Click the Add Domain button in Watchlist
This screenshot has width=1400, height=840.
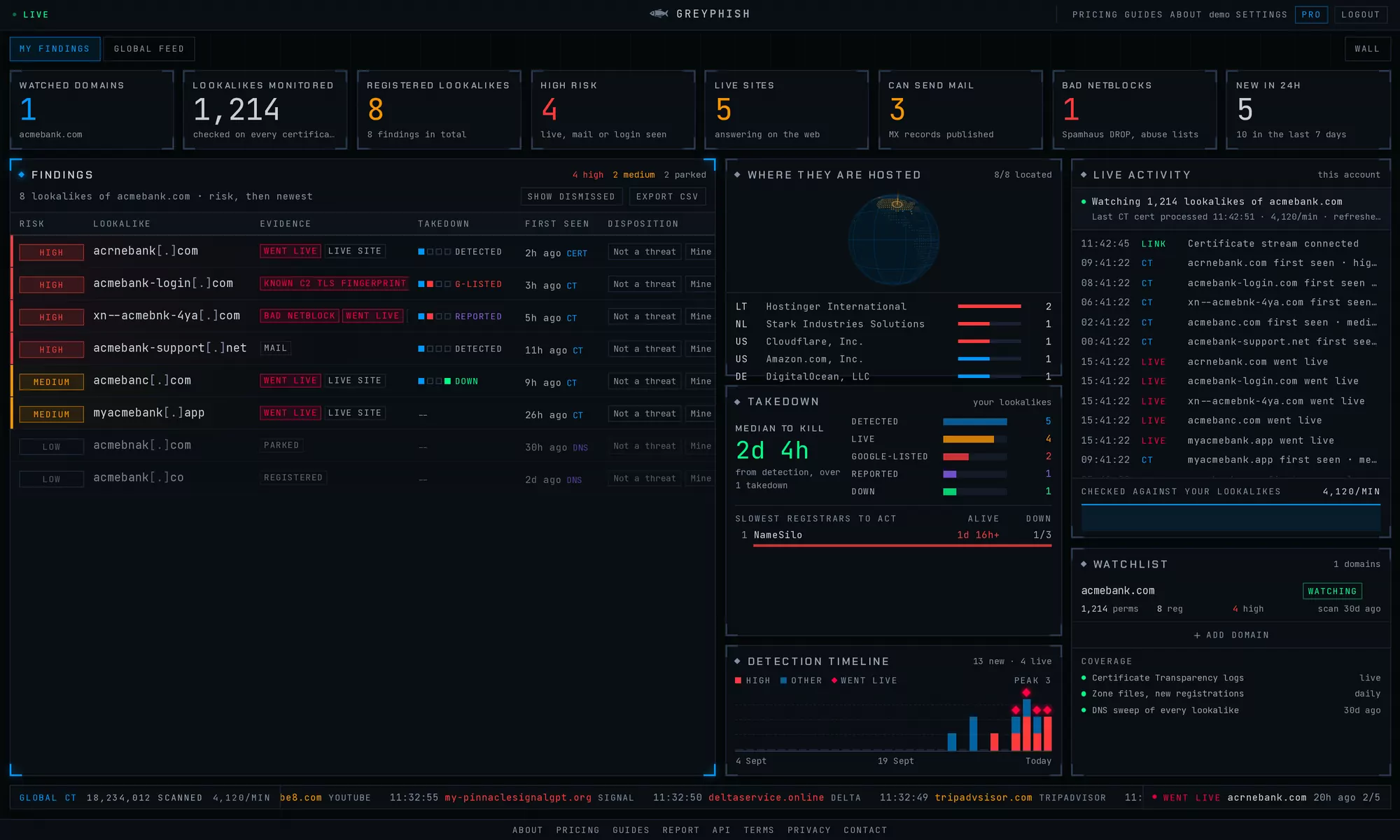tap(1231, 635)
